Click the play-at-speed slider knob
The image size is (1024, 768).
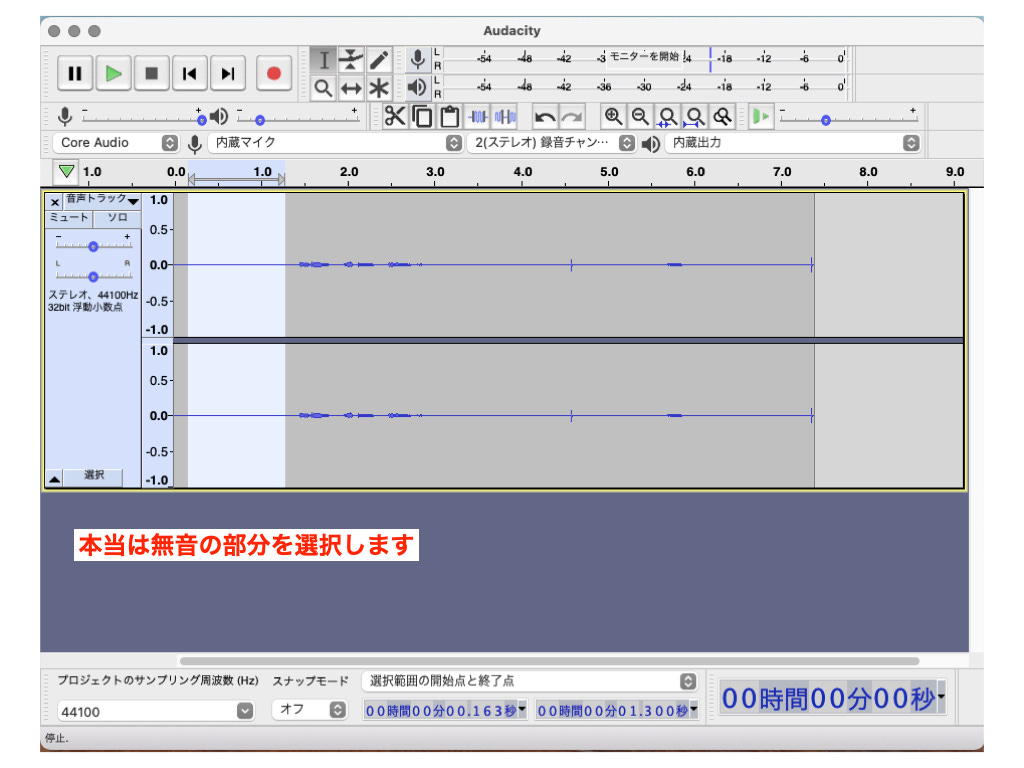pos(825,120)
